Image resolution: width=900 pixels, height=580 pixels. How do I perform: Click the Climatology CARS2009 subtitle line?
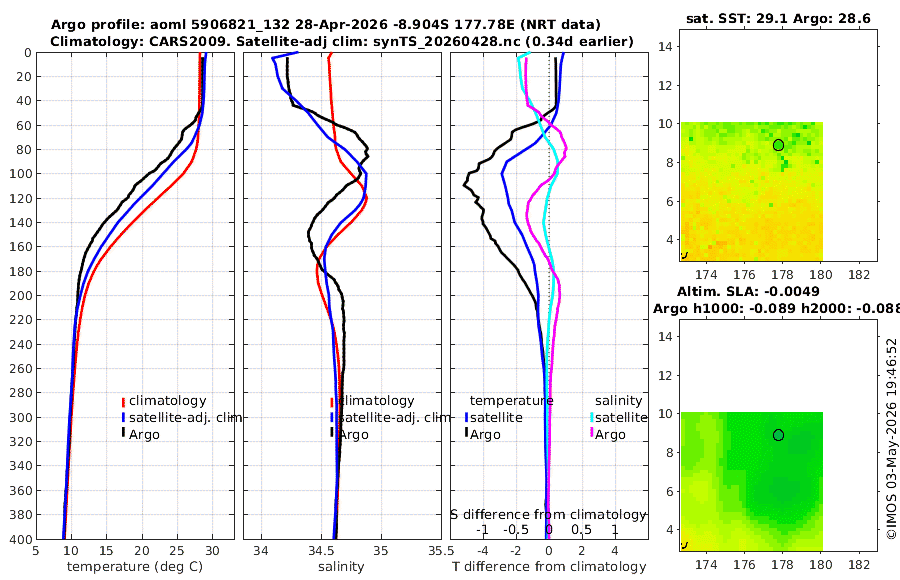pos(342,41)
